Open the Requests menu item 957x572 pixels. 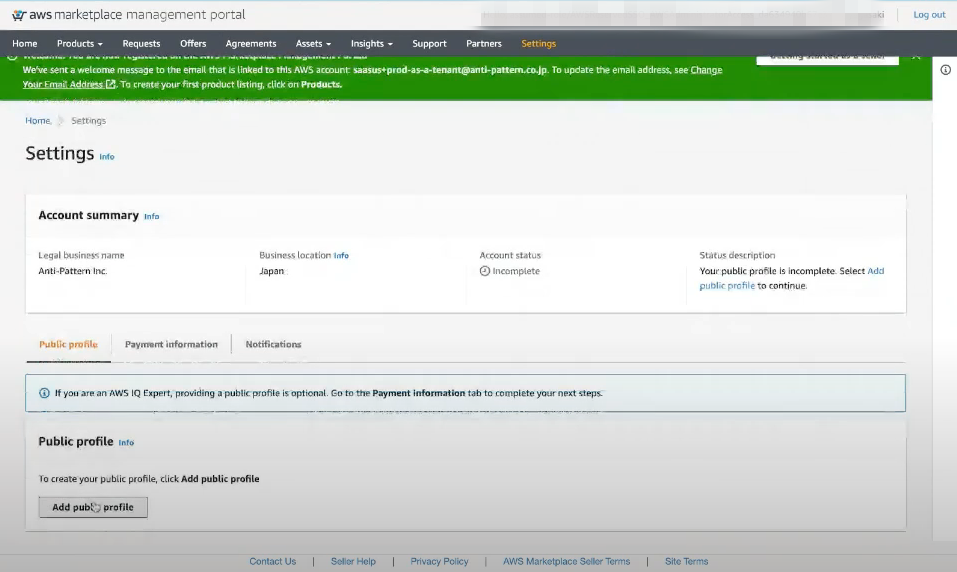pyautogui.click(x=141, y=44)
